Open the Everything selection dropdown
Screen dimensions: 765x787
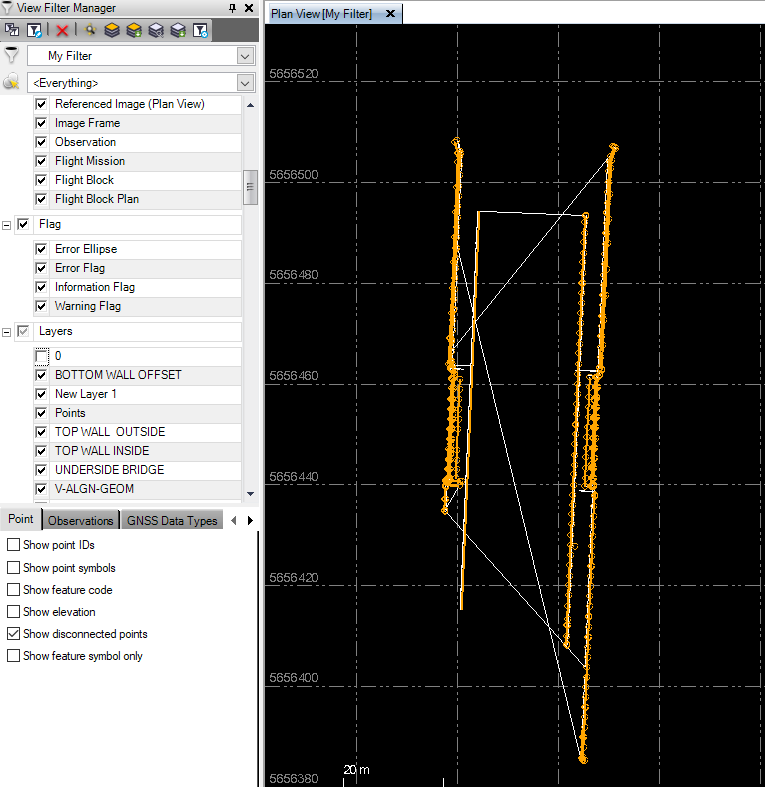coord(245,83)
